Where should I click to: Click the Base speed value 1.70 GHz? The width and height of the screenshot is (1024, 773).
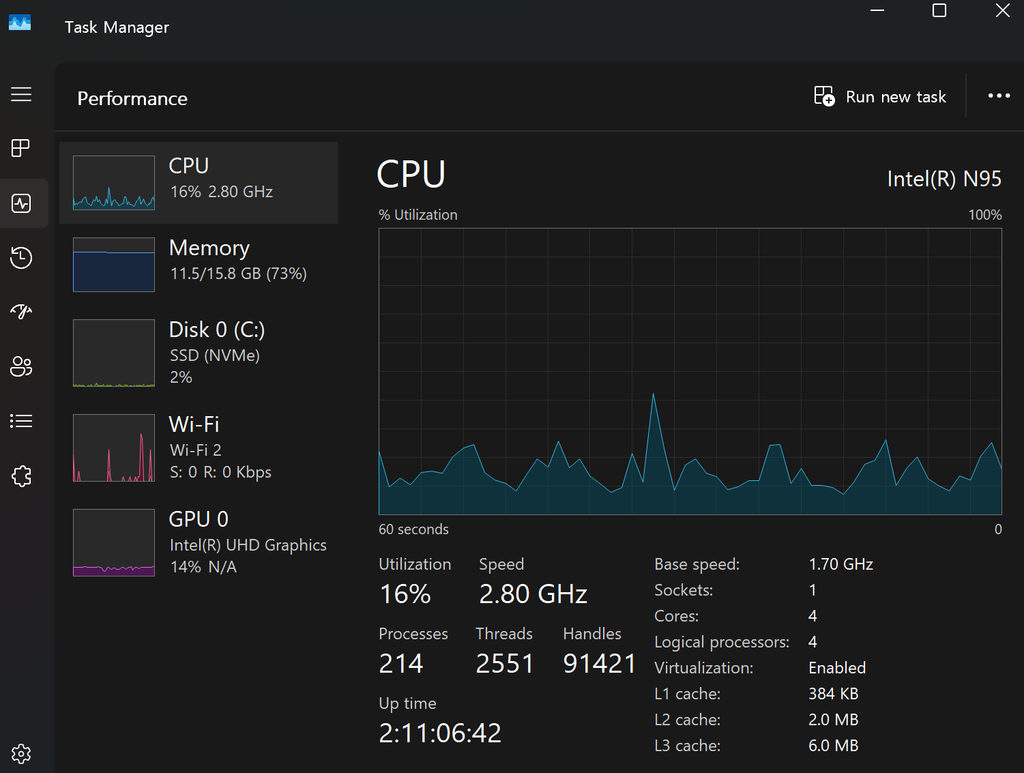(x=840, y=564)
